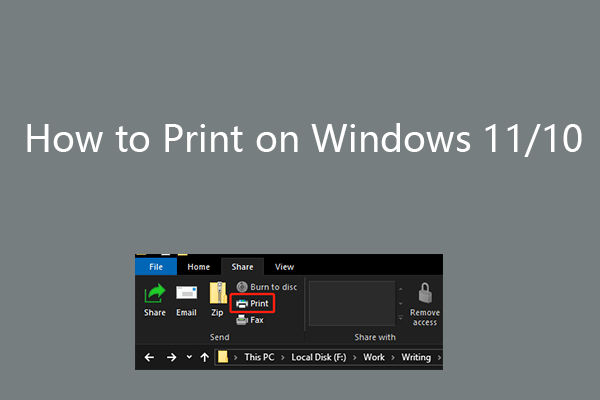
Task: Open the View ribbon tab
Action: click(x=284, y=266)
